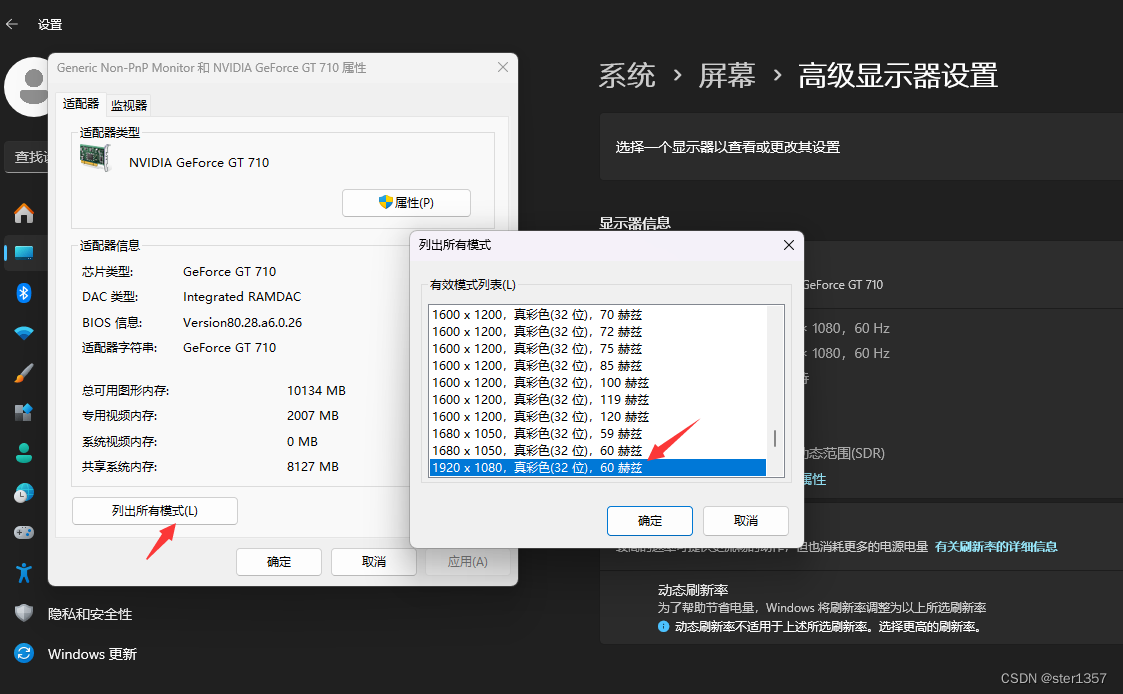Click the NVIDIA adapter card icon
The image size is (1123, 694).
point(95,158)
